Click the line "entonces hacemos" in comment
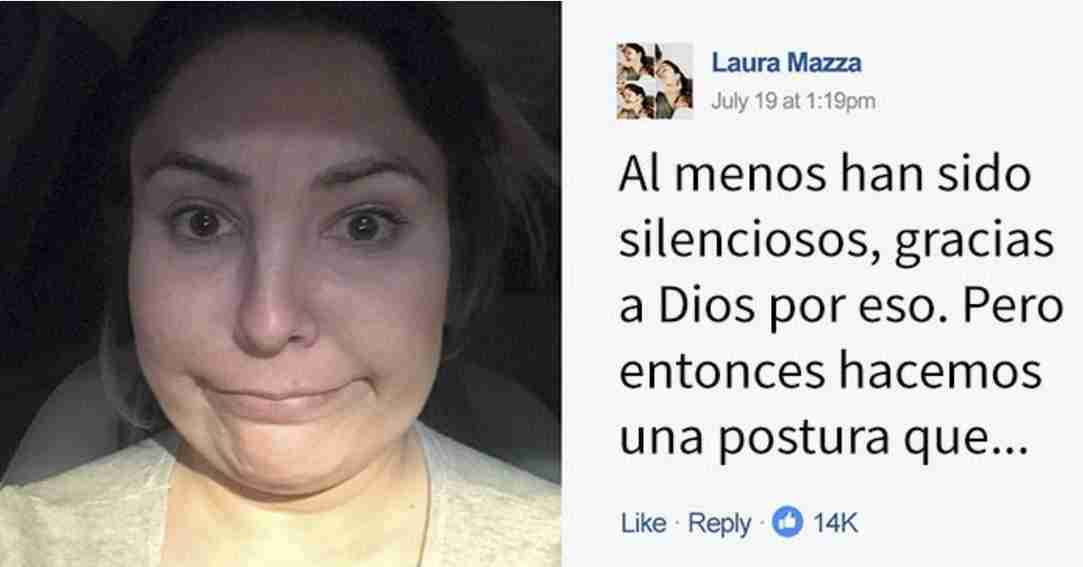This screenshot has height=567, width=1083. [830, 373]
